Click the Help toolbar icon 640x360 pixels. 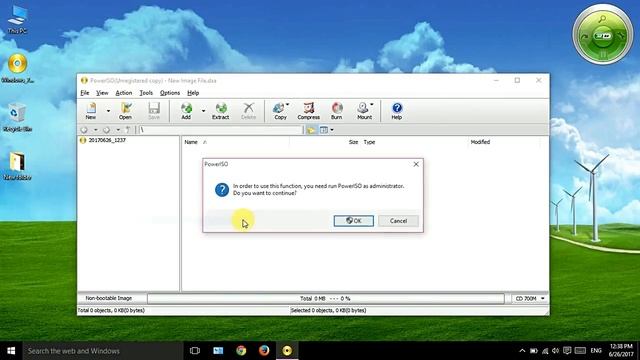coord(397,111)
